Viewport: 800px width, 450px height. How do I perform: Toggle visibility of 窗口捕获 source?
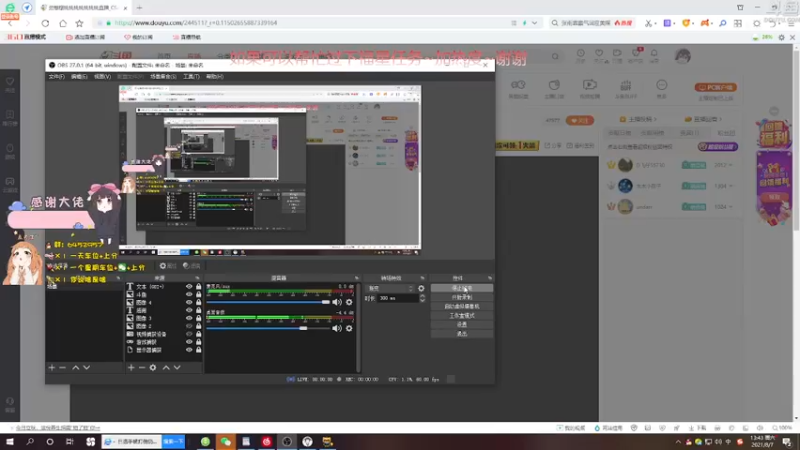[x=189, y=342]
